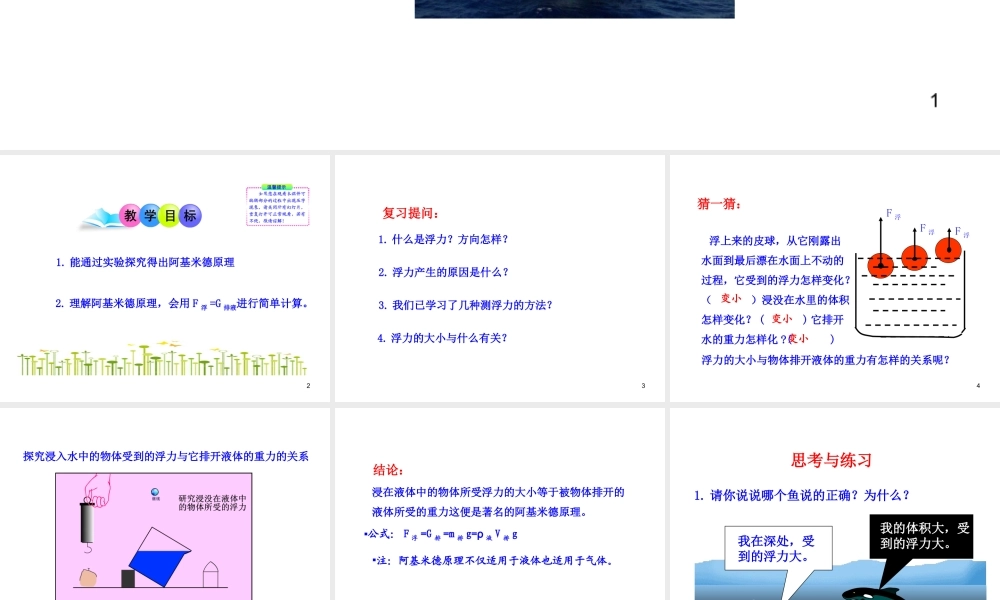Click slide number 1 label
Image resolution: width=1000 pixels, height=600 pixels.
click(x=934, y=101)
